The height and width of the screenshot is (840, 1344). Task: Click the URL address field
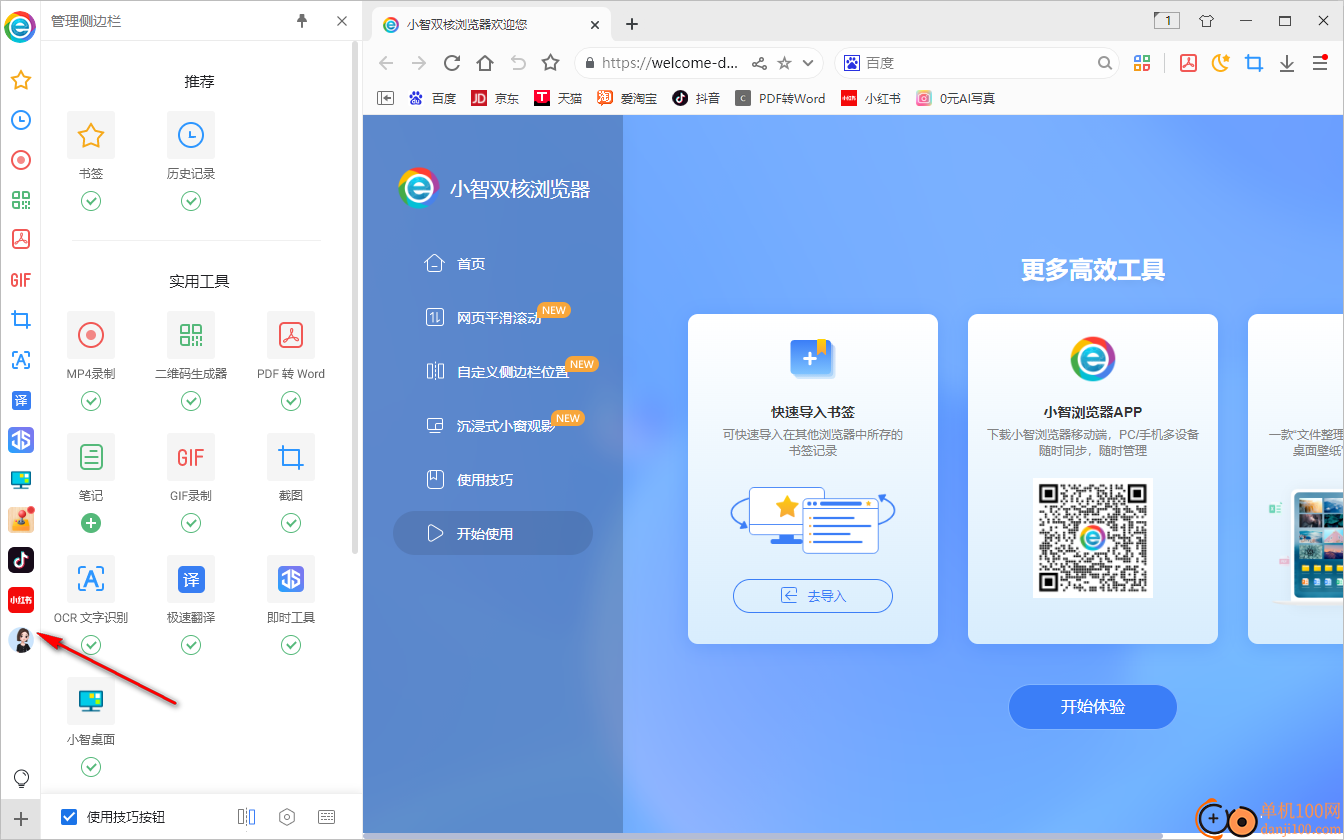click(670, 63)
